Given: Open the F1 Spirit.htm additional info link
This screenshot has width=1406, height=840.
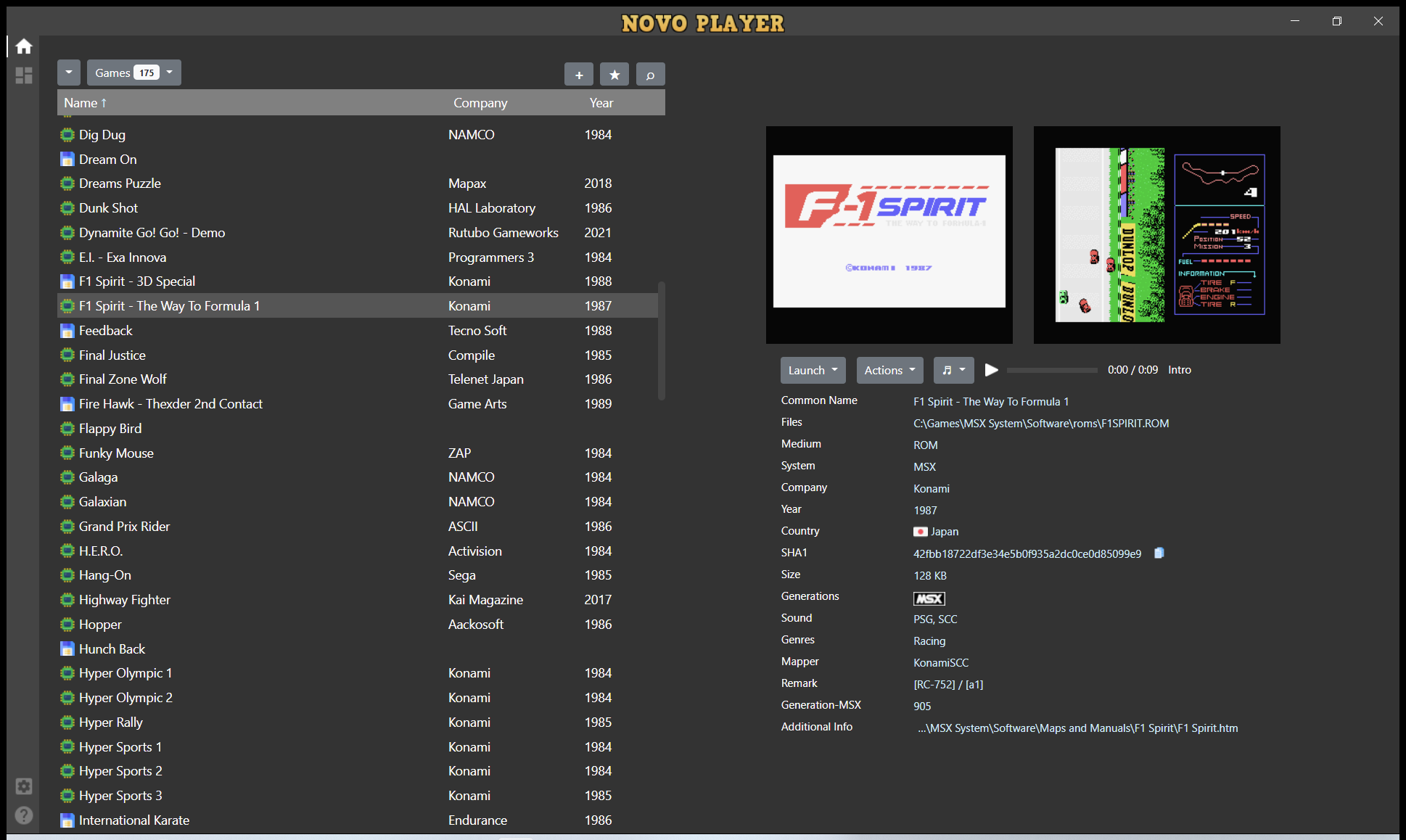Looking at the screenshot, I should click(x=1077, y=728).
